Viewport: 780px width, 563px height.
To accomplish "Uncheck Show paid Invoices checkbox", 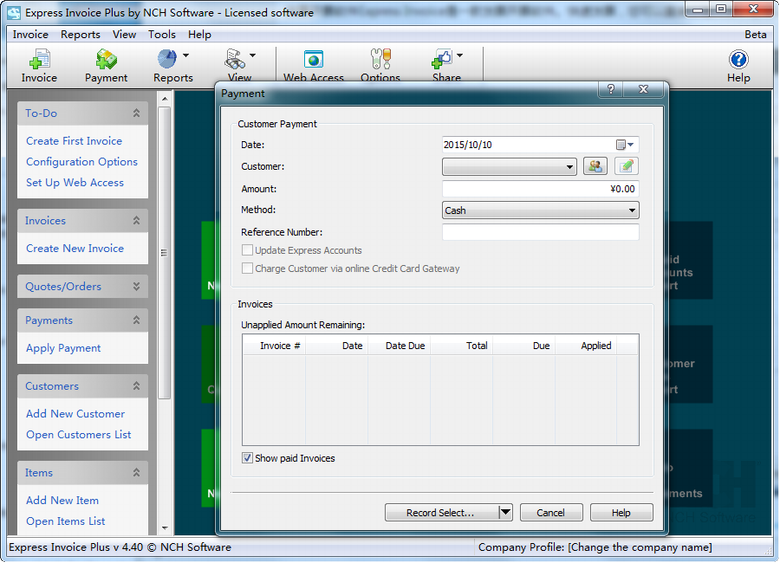I will (248, 458).
